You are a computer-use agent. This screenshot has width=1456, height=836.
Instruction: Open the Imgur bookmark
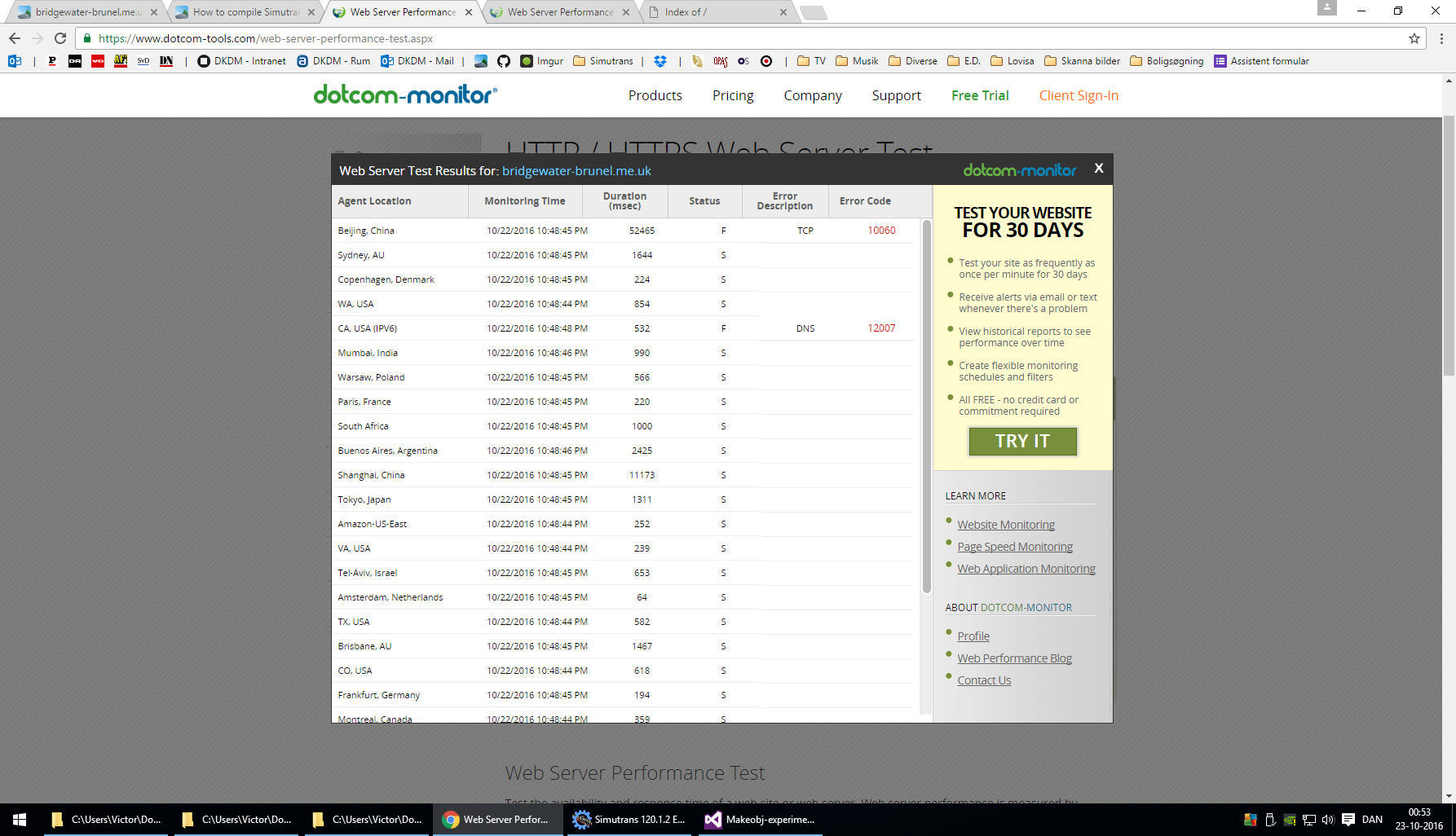(x=542, y=61)
